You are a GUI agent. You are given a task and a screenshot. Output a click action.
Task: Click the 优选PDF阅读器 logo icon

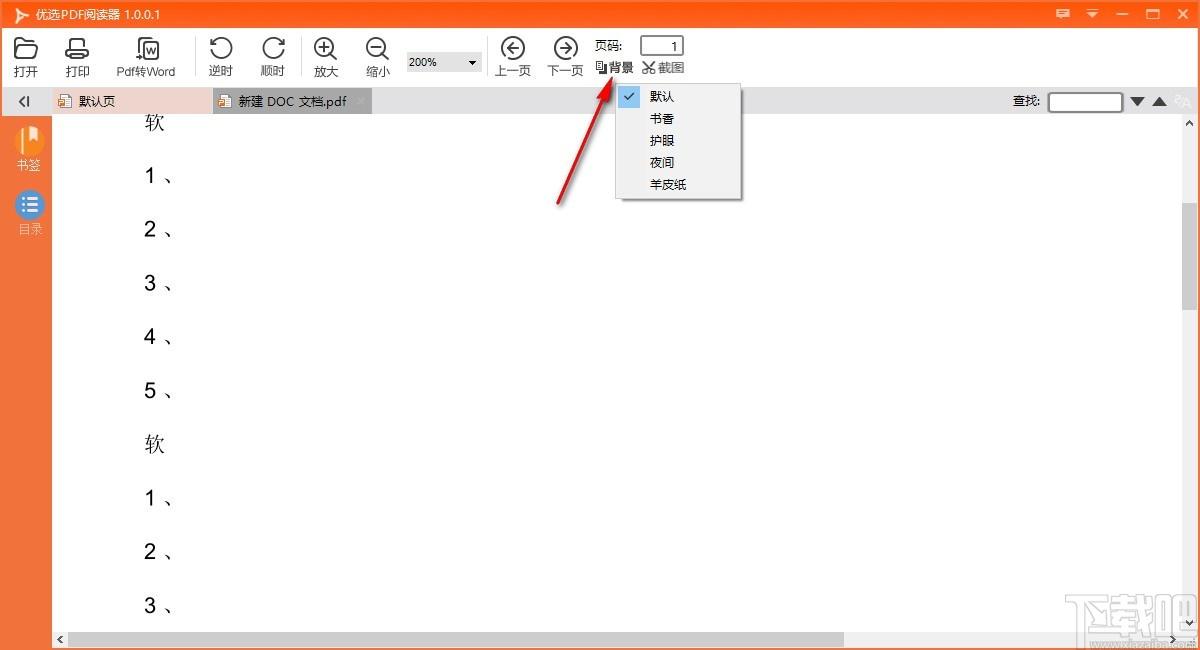tap(22, 14)
